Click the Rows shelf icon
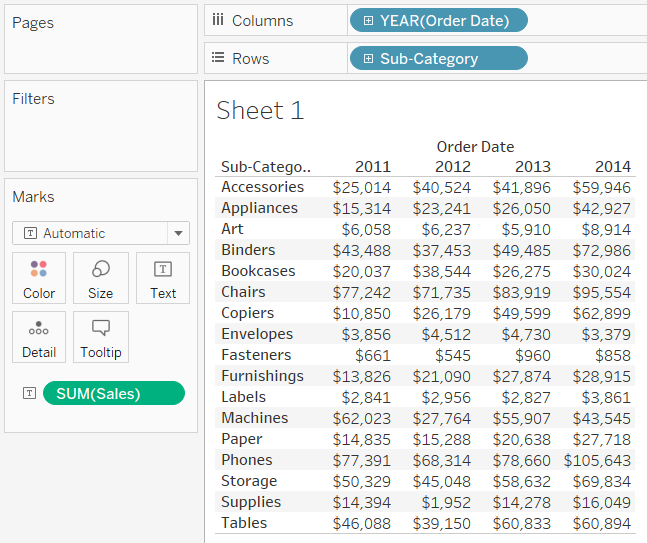 click(218, 59)
